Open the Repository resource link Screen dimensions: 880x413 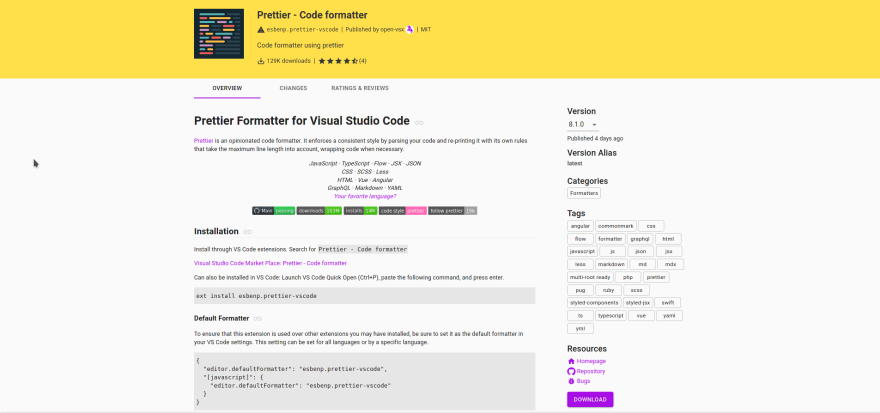pyautogui.click(x=591, y=371)
